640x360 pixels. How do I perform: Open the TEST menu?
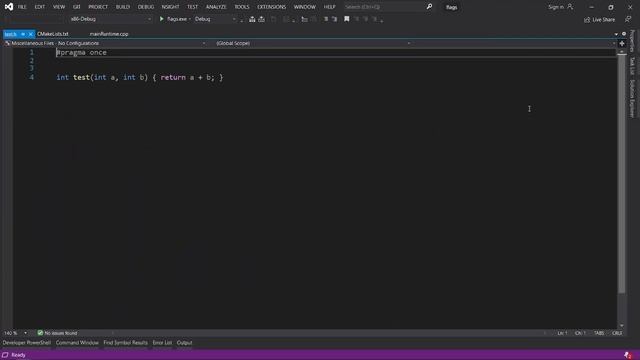pyautogui.click(x=192, y=7)
